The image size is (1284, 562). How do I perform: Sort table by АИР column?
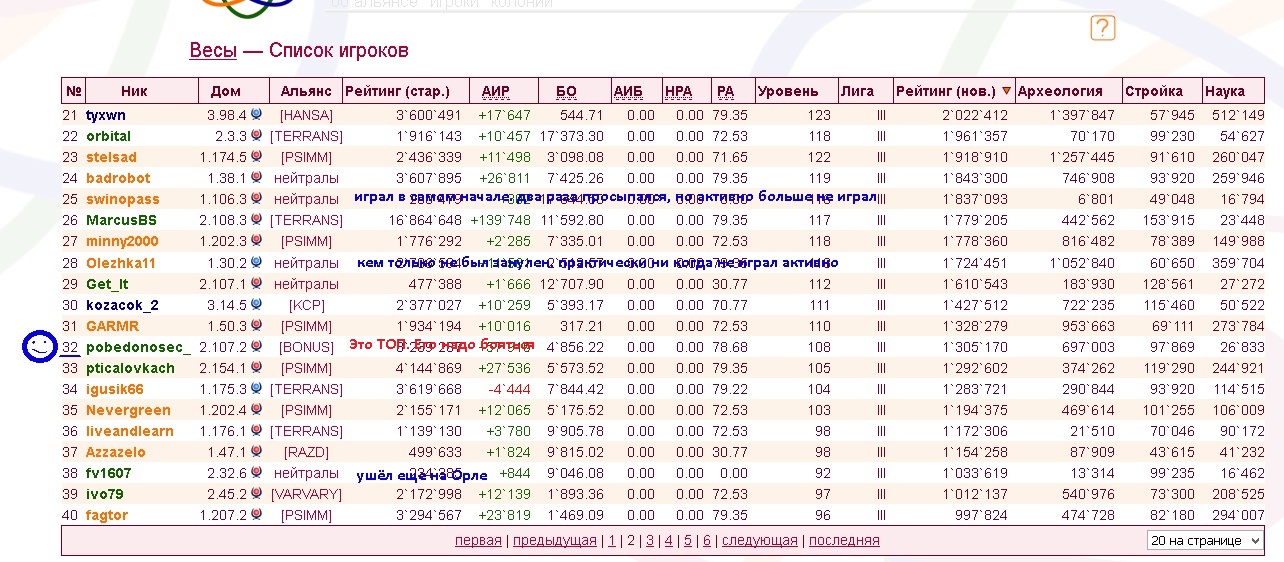pos(495,91)
